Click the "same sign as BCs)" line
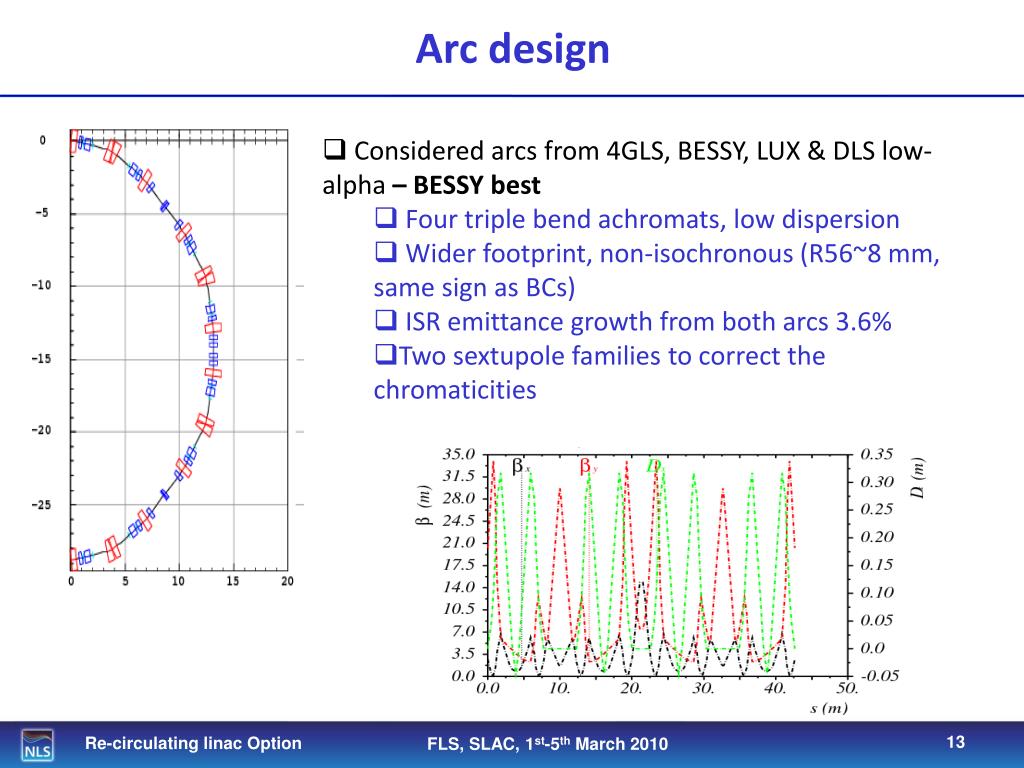The width and height of the screenshot is (1024, 768). [x=474, y=288]
